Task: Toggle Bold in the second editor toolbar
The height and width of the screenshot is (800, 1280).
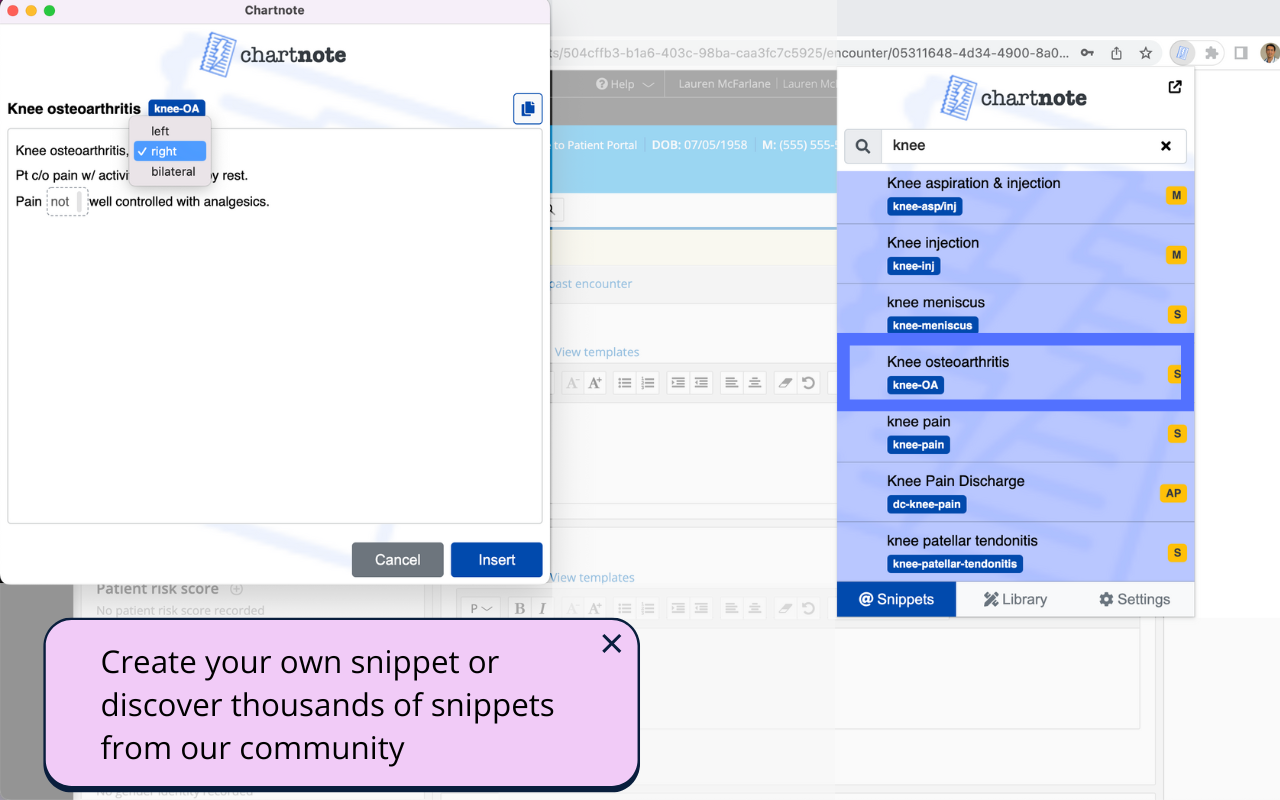Action: pos(519,608)
